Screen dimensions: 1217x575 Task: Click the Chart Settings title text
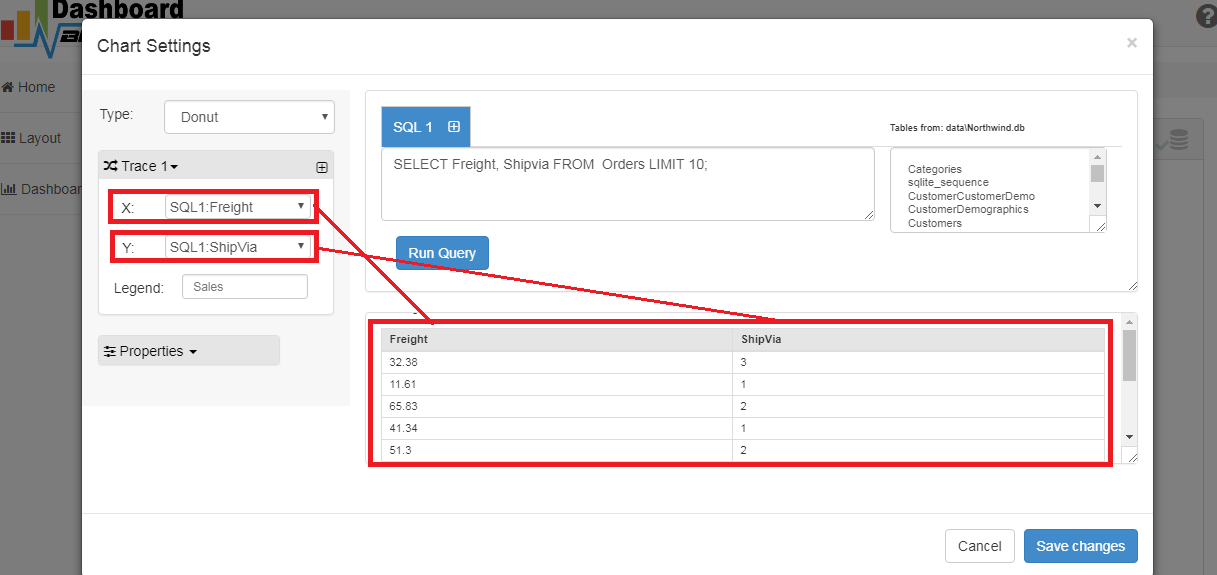tap(154, 46)
